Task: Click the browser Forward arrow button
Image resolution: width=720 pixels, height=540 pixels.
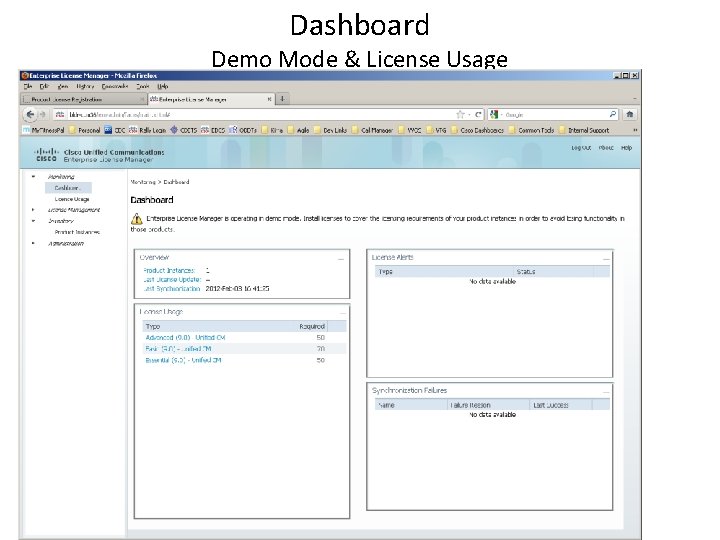Action: [x=43, y=114]
